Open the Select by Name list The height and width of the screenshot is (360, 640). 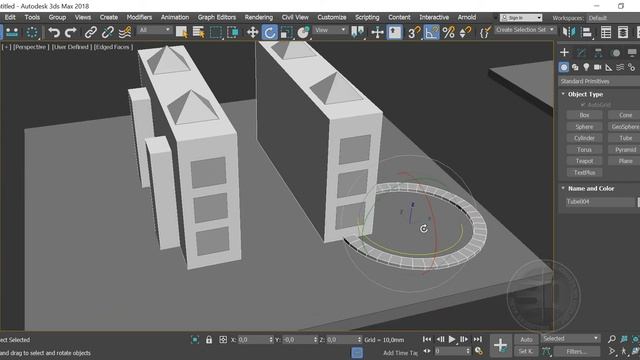pyautogui.click(x=198, y=32)
